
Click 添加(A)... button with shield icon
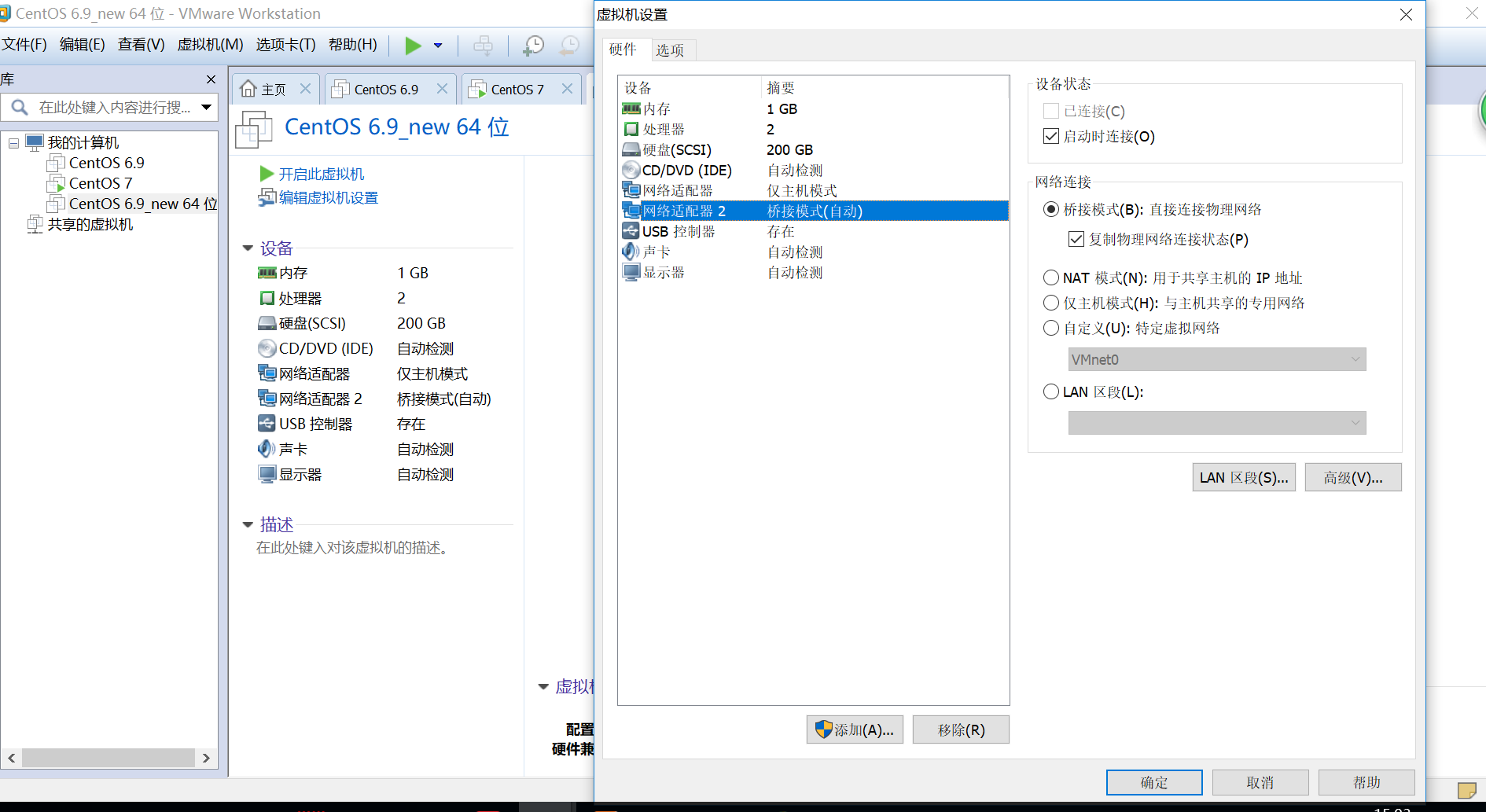(x=855, y=729)
